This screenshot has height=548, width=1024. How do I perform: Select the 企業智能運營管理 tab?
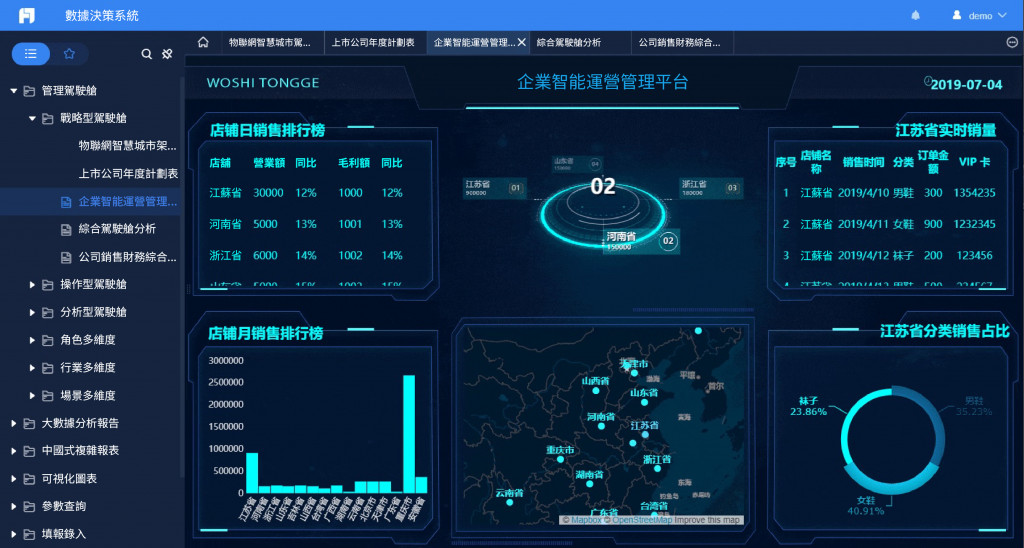coord(473,42)
